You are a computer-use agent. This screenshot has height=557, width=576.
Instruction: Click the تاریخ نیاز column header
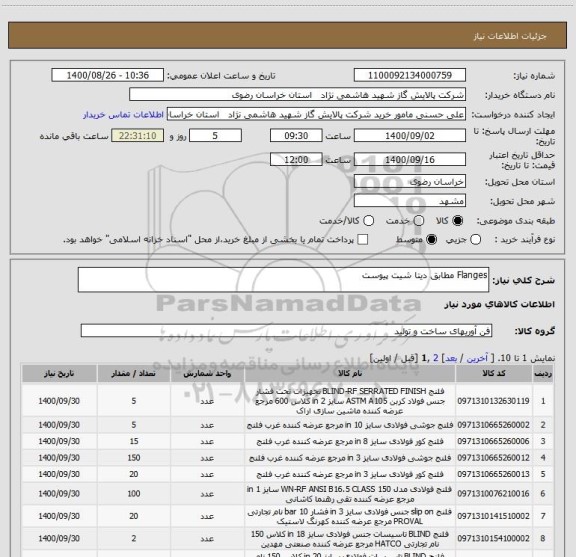point(59,374)
